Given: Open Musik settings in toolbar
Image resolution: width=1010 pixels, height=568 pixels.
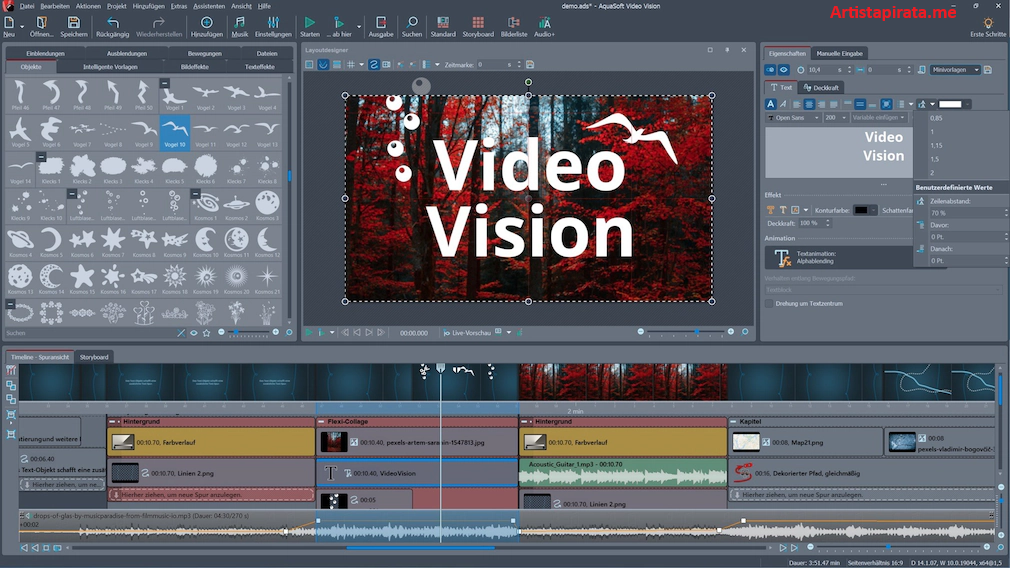Looking at the screenshot, I should click(240, 26).
